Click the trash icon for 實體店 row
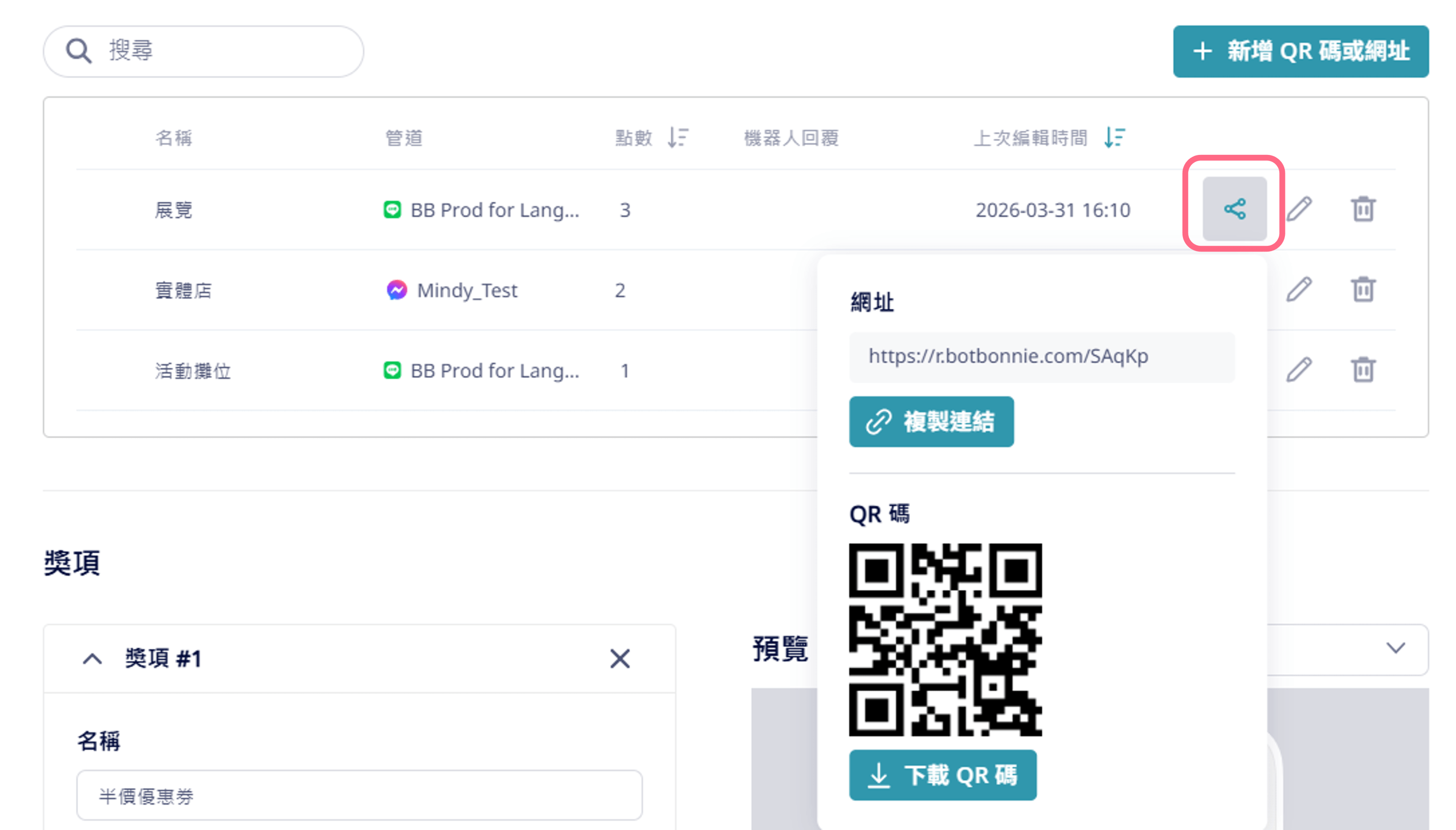1456x830 pixels. [1363, 289]
